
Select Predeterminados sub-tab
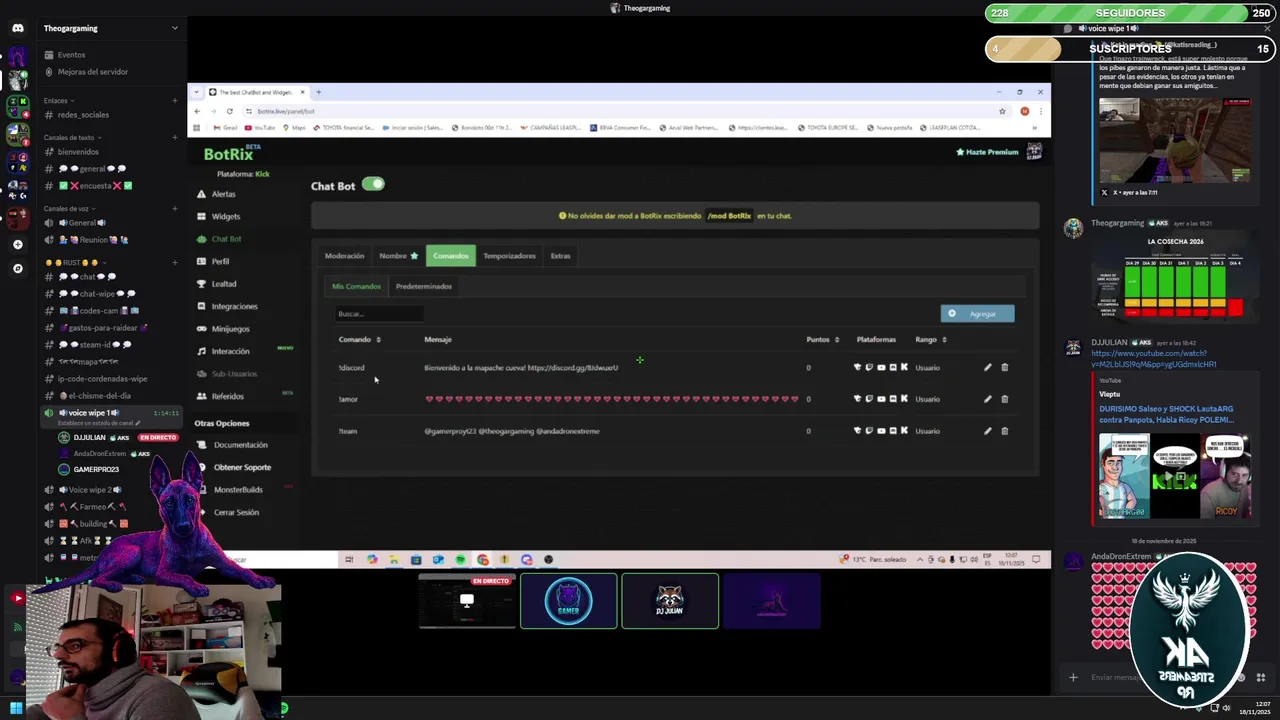[423, 286]
